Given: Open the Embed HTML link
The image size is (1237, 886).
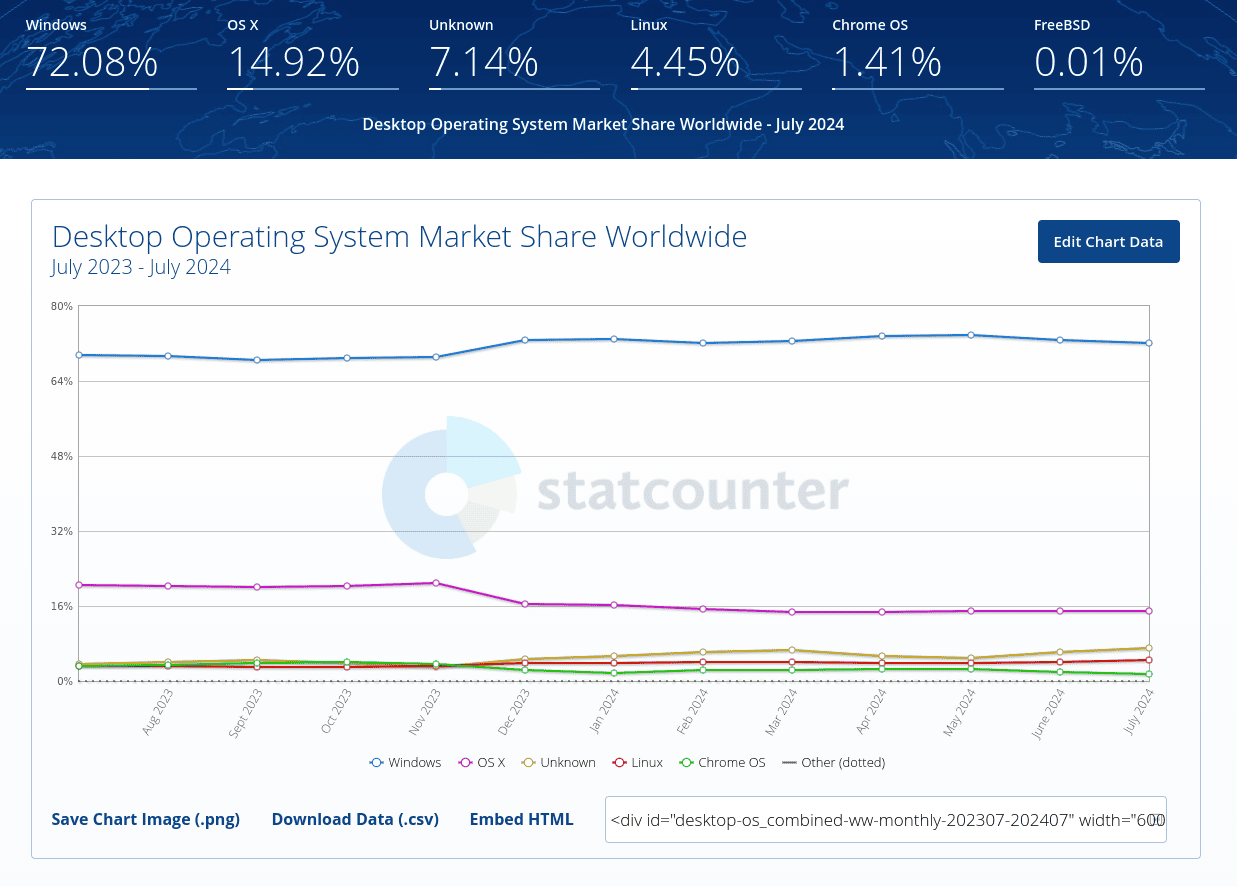Looking at the screenshot, I should coord(521,819).
